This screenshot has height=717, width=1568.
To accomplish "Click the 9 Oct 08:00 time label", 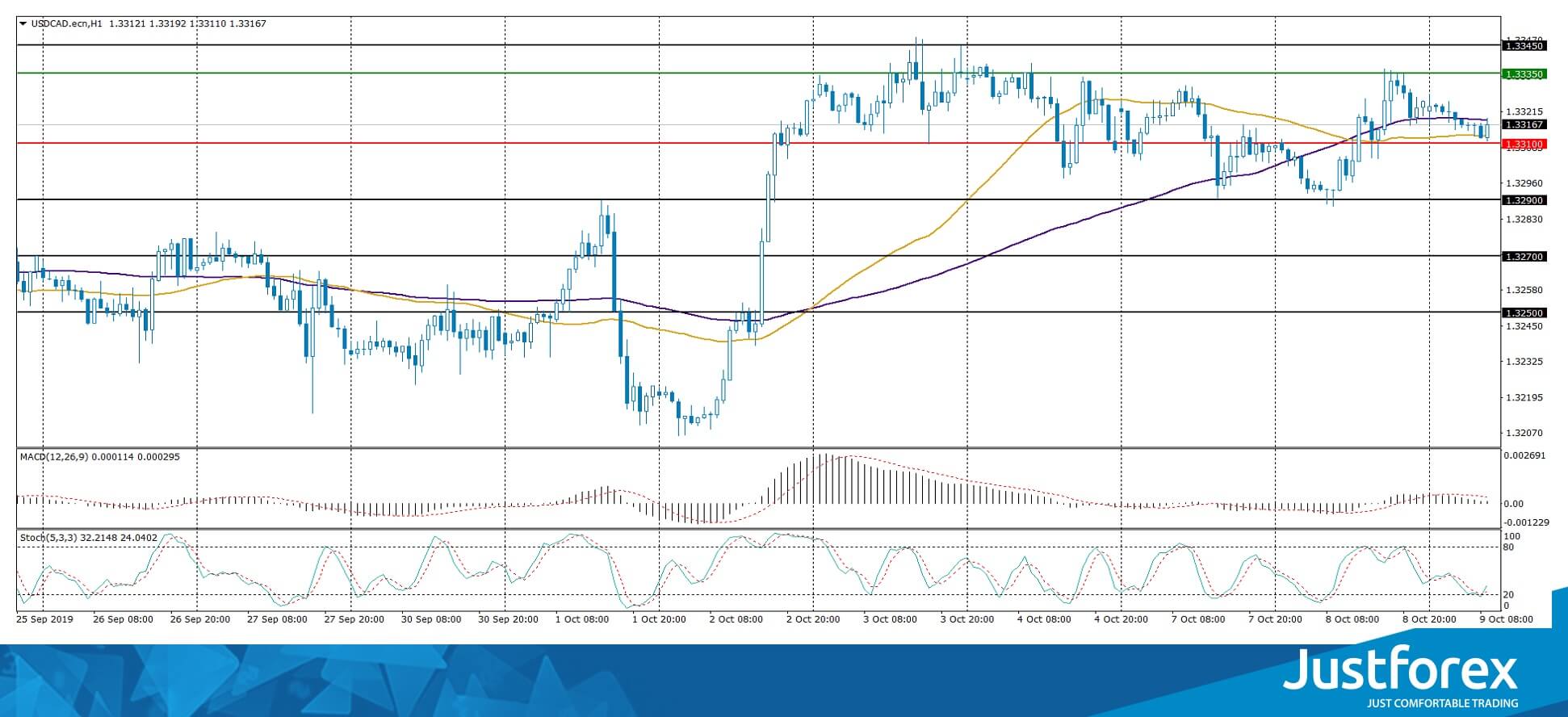I will tap(1507, 619).
